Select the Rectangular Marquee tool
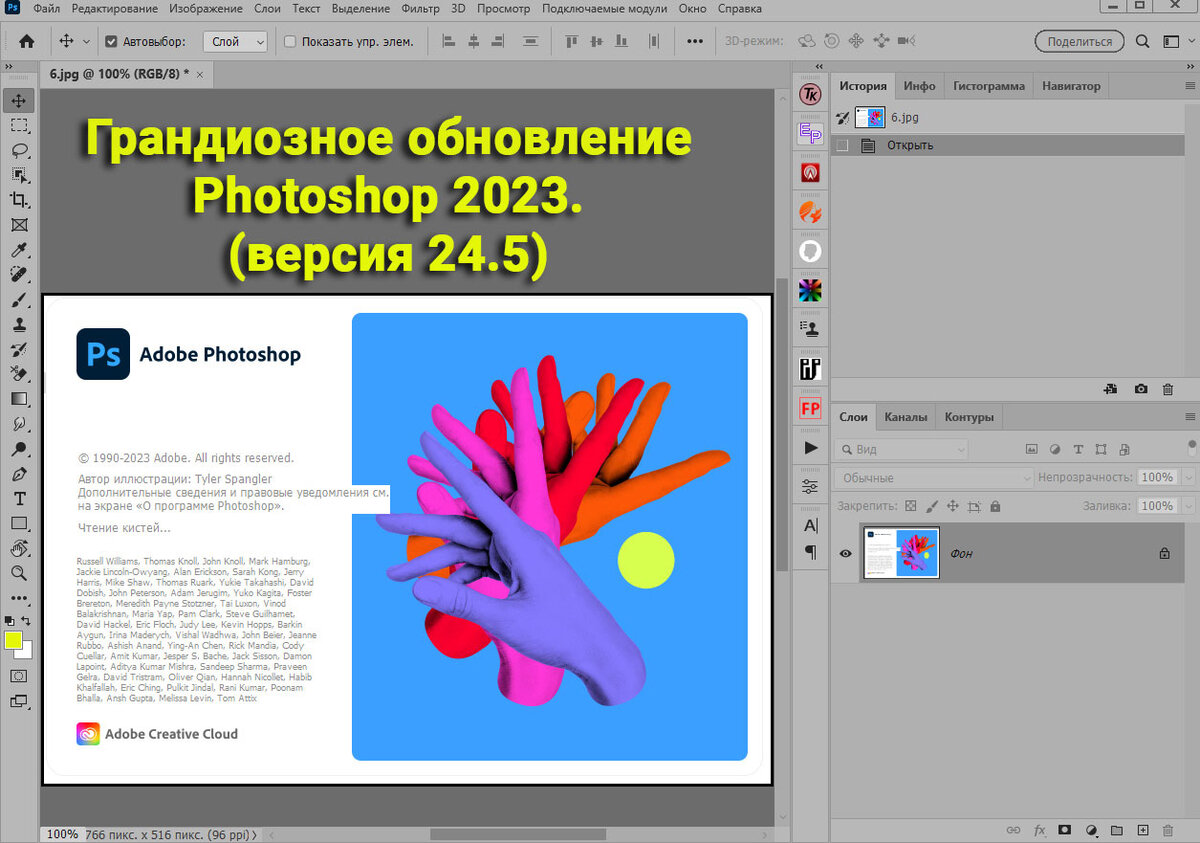The width and height of the screenshot is (1200, 843). (x=19, y=126)
